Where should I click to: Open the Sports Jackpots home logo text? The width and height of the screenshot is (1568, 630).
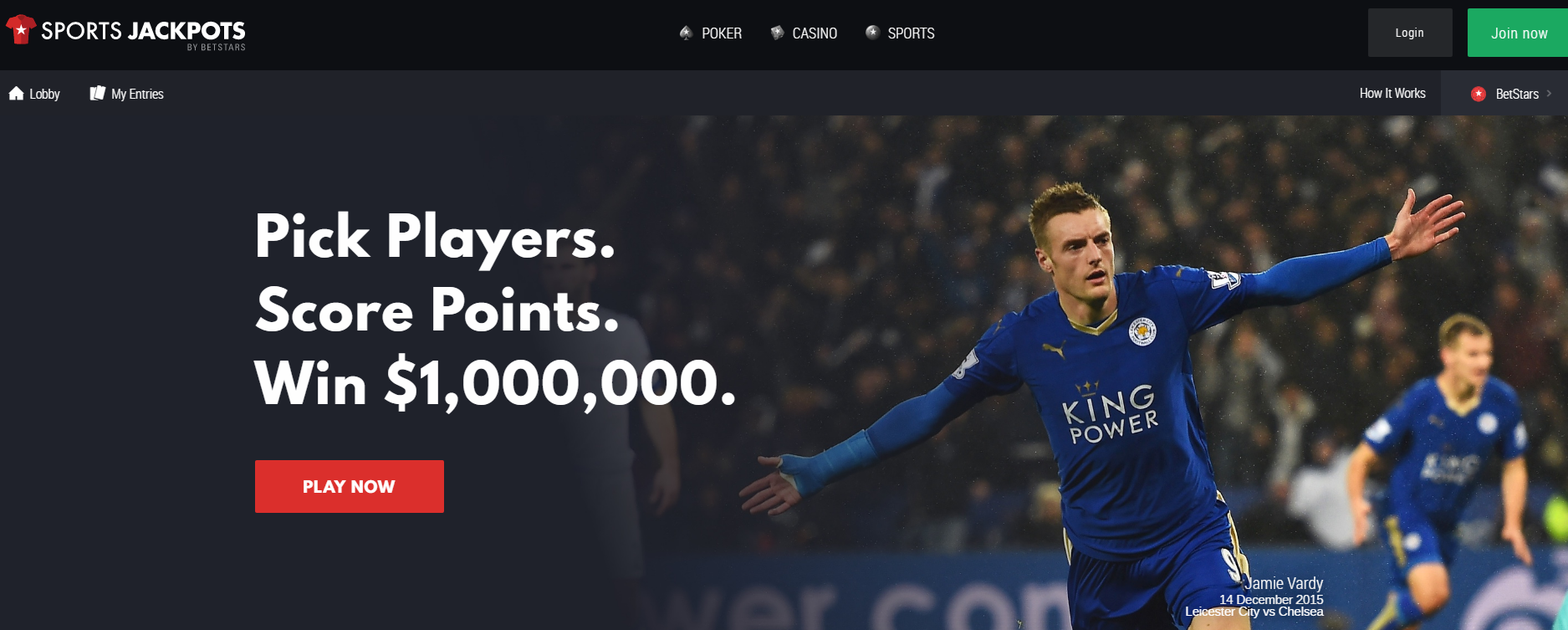click(x=143, y=34)
